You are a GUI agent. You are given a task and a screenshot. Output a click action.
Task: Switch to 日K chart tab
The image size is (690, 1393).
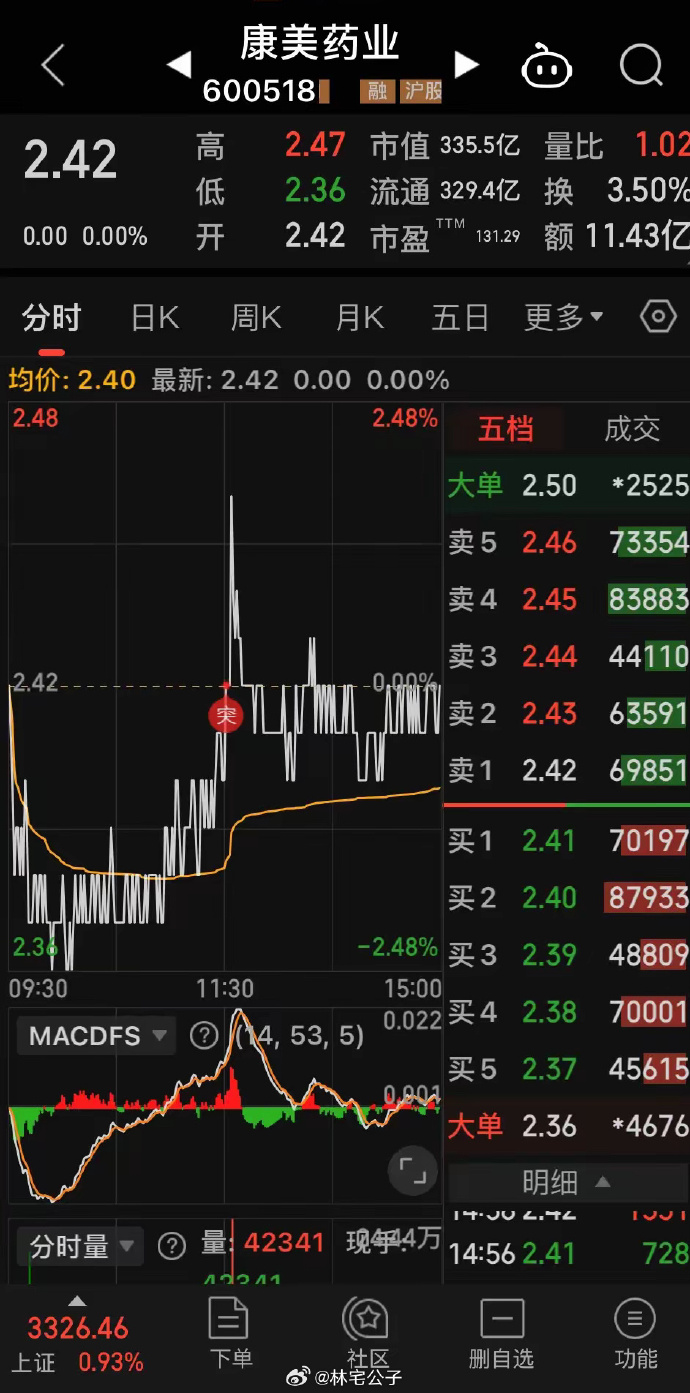[155, 318]
